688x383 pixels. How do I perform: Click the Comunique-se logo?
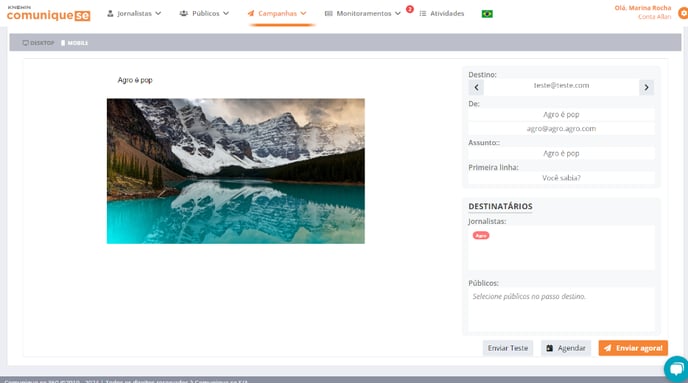coord(48,14)
